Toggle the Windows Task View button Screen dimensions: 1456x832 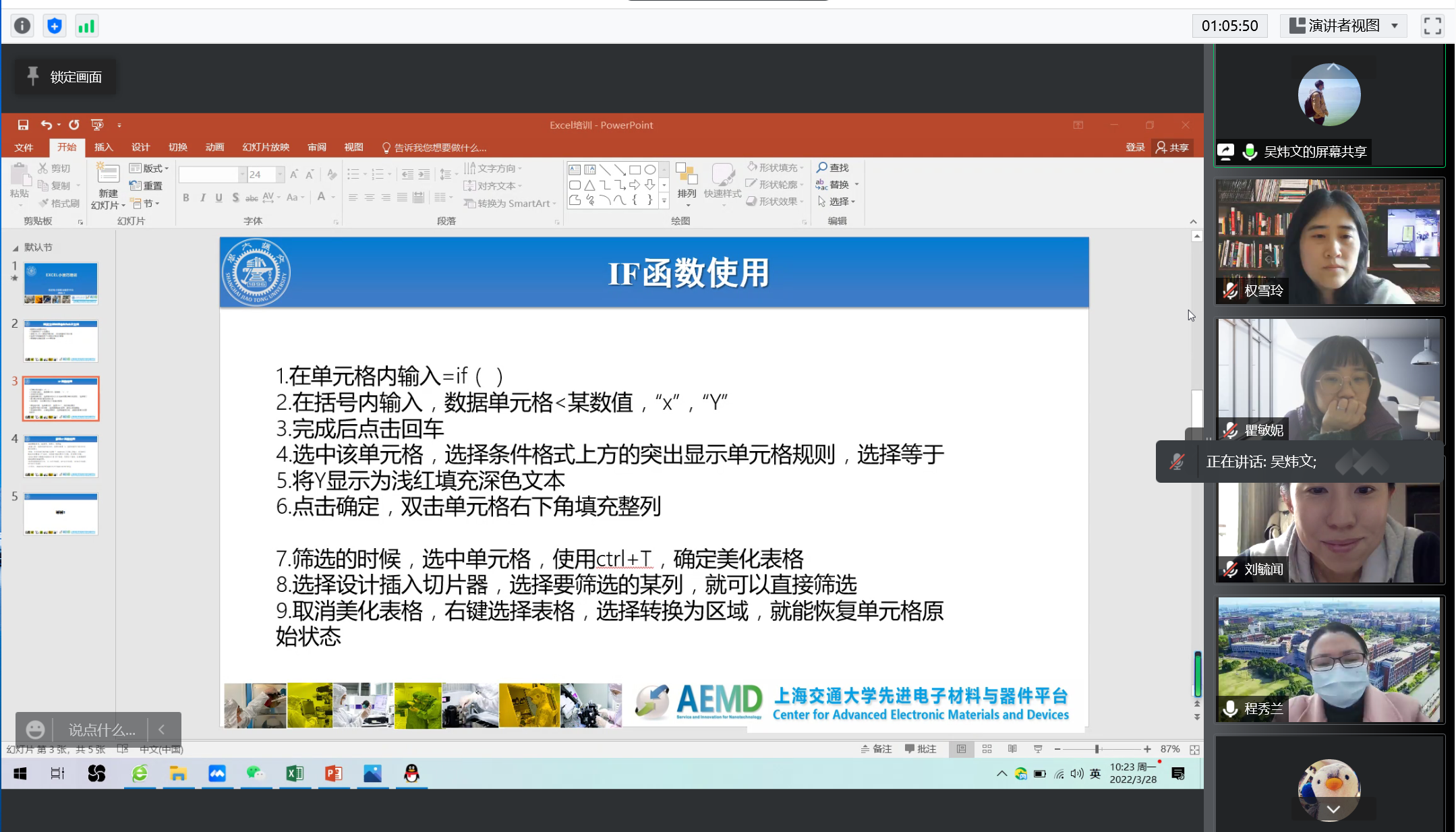pos(57,774)
